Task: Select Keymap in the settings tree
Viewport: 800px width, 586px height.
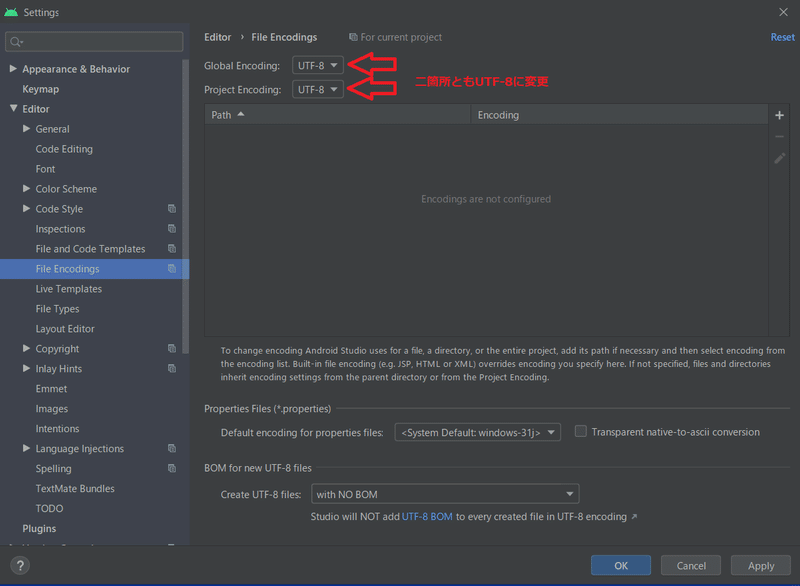Action: coord(41,89)
